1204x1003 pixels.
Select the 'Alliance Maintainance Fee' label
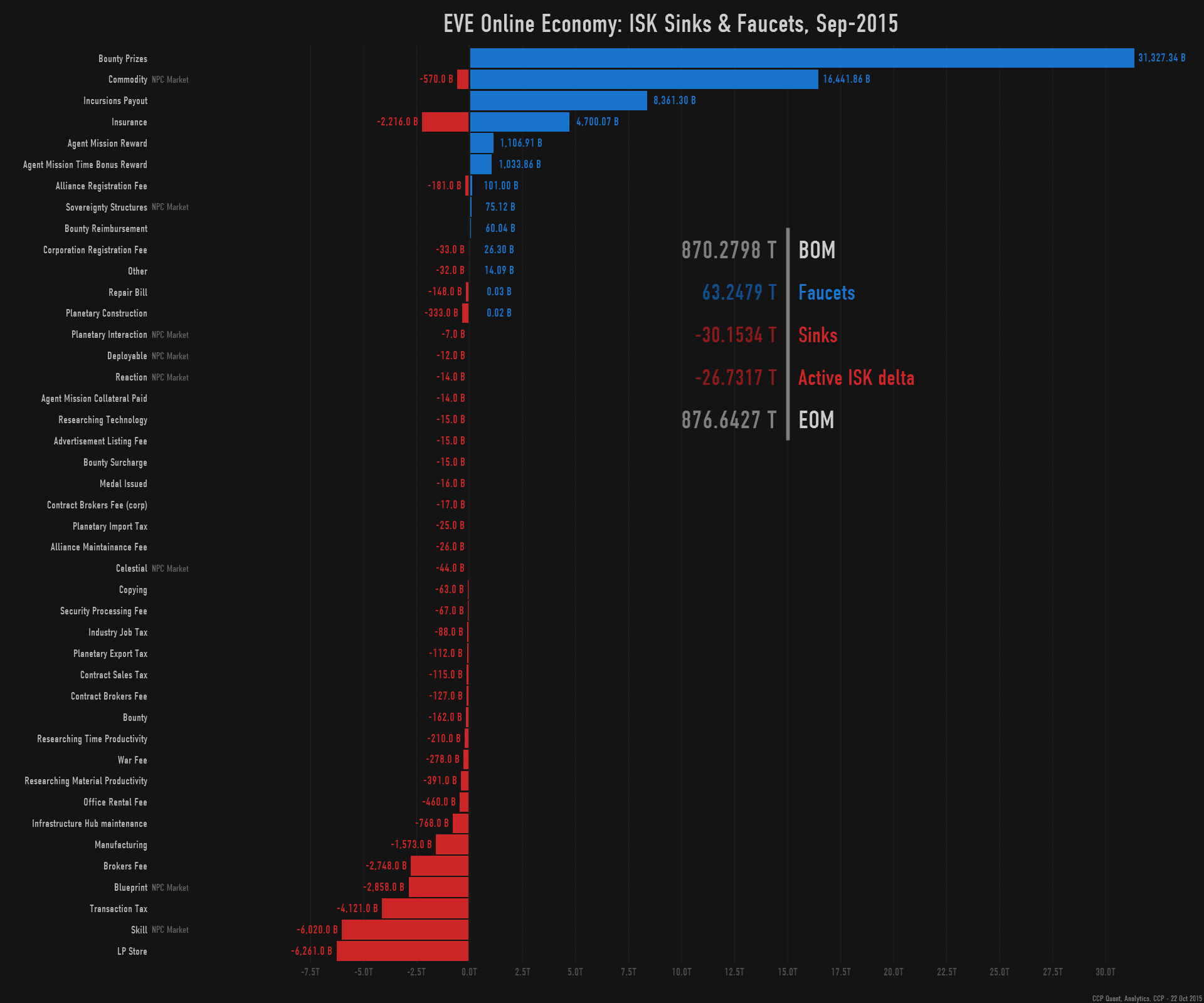coord(99,547)
